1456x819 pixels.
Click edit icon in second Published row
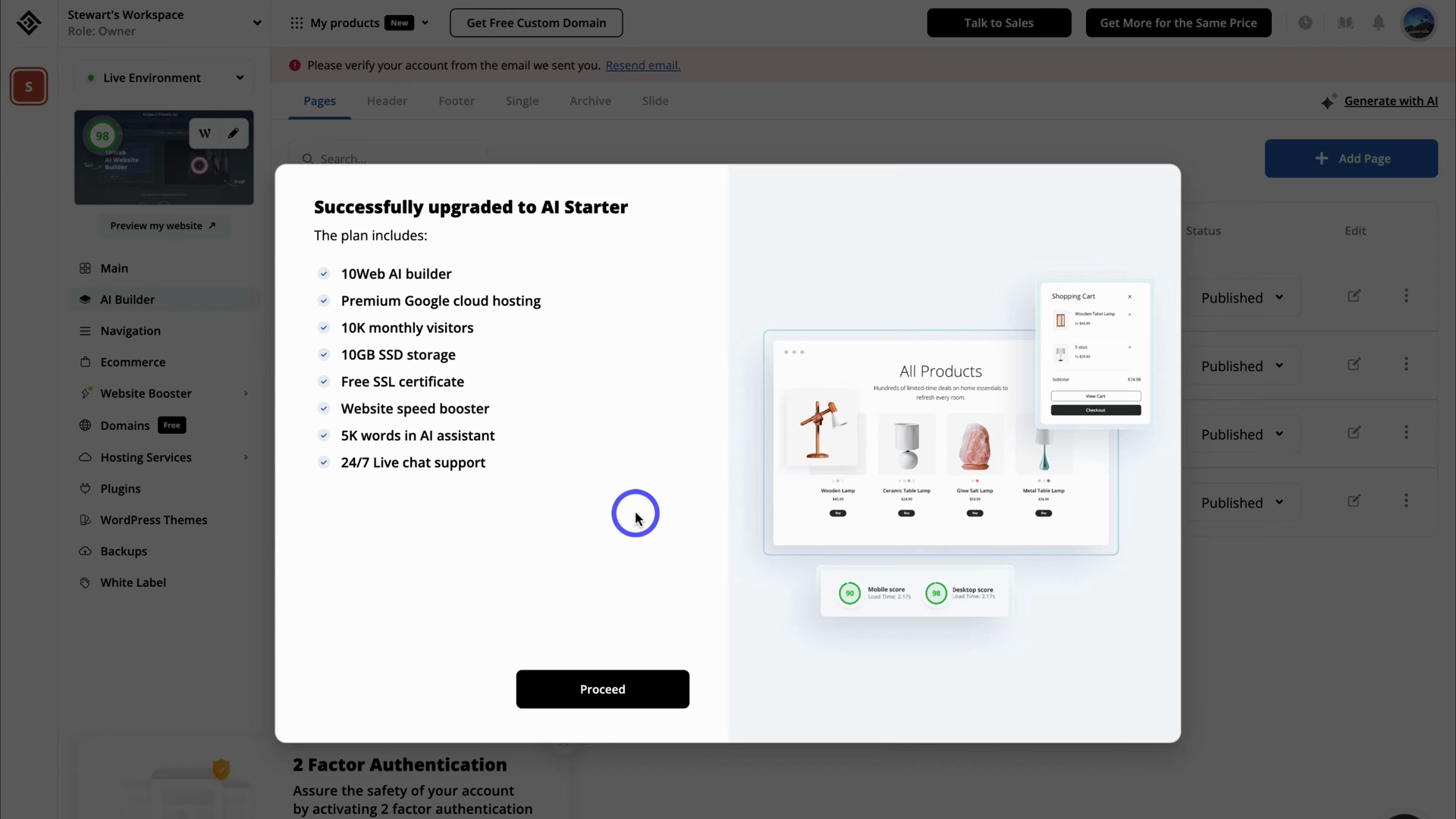pyautogui.click(x=1354, y=364)
